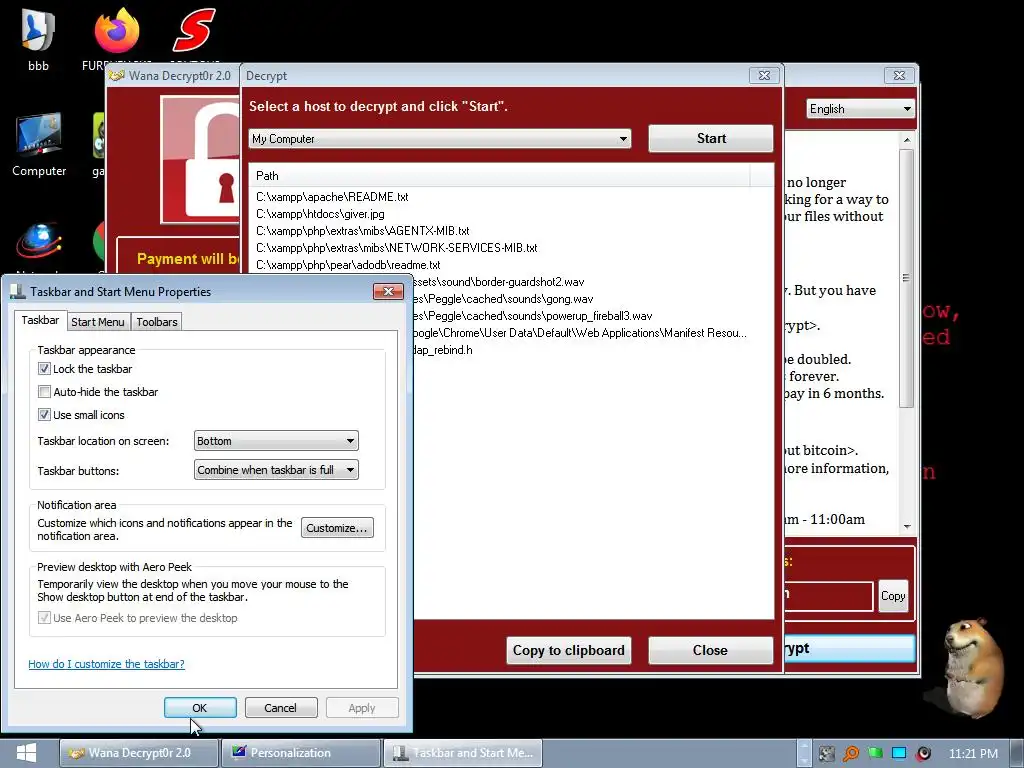1024x768 pixels.
Task: Switch to the Start Menu tab
Action: pos(98,322)
